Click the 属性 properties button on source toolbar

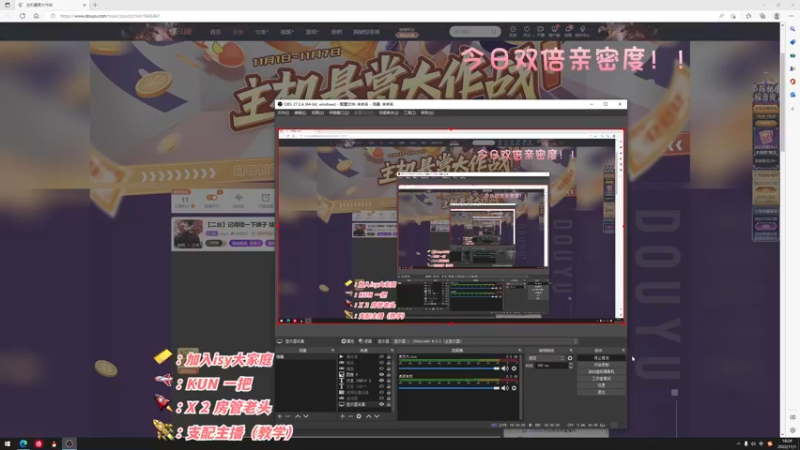click(348, 341)
